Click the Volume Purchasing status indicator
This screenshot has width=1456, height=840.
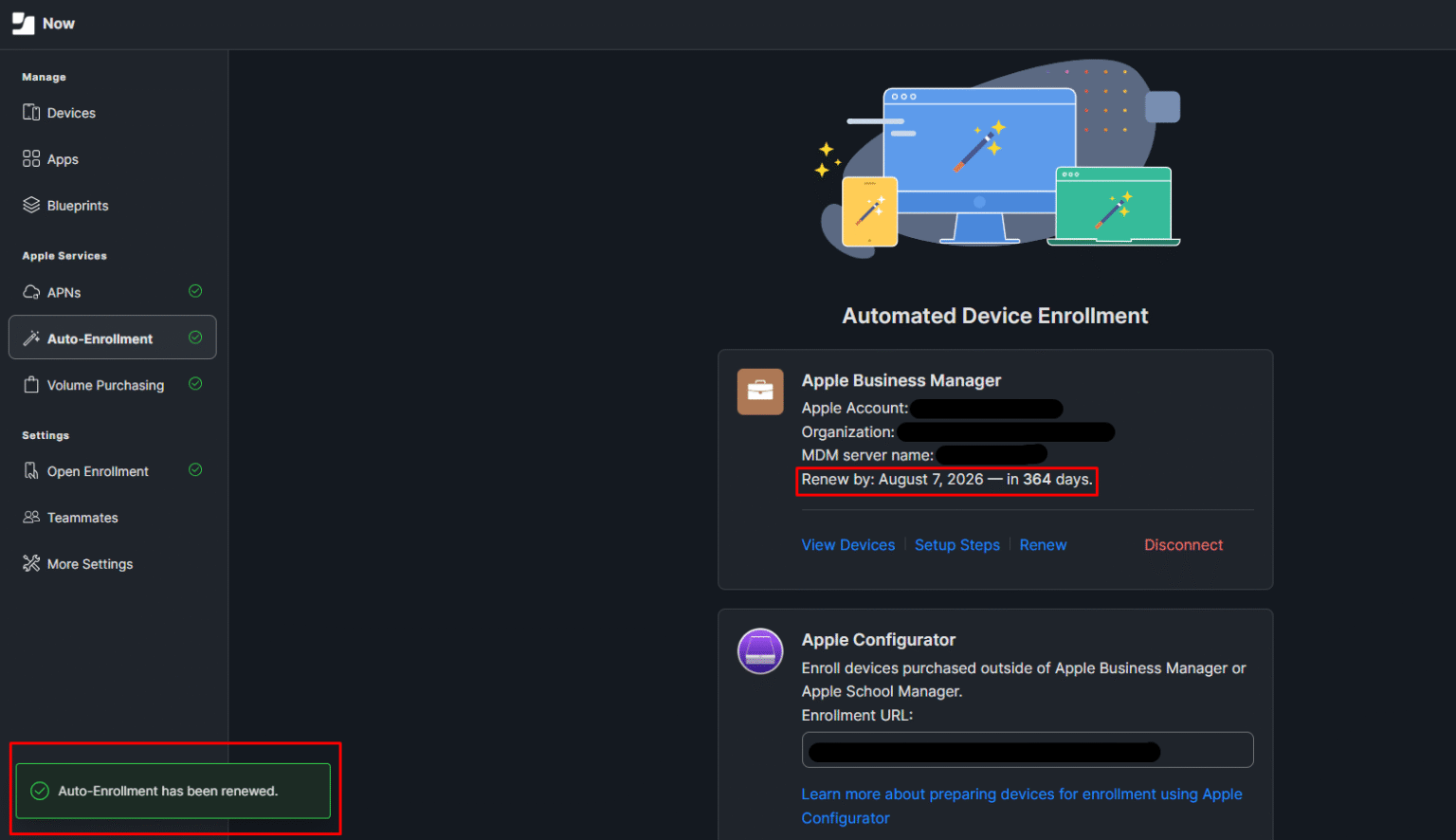tap(195, 383)
